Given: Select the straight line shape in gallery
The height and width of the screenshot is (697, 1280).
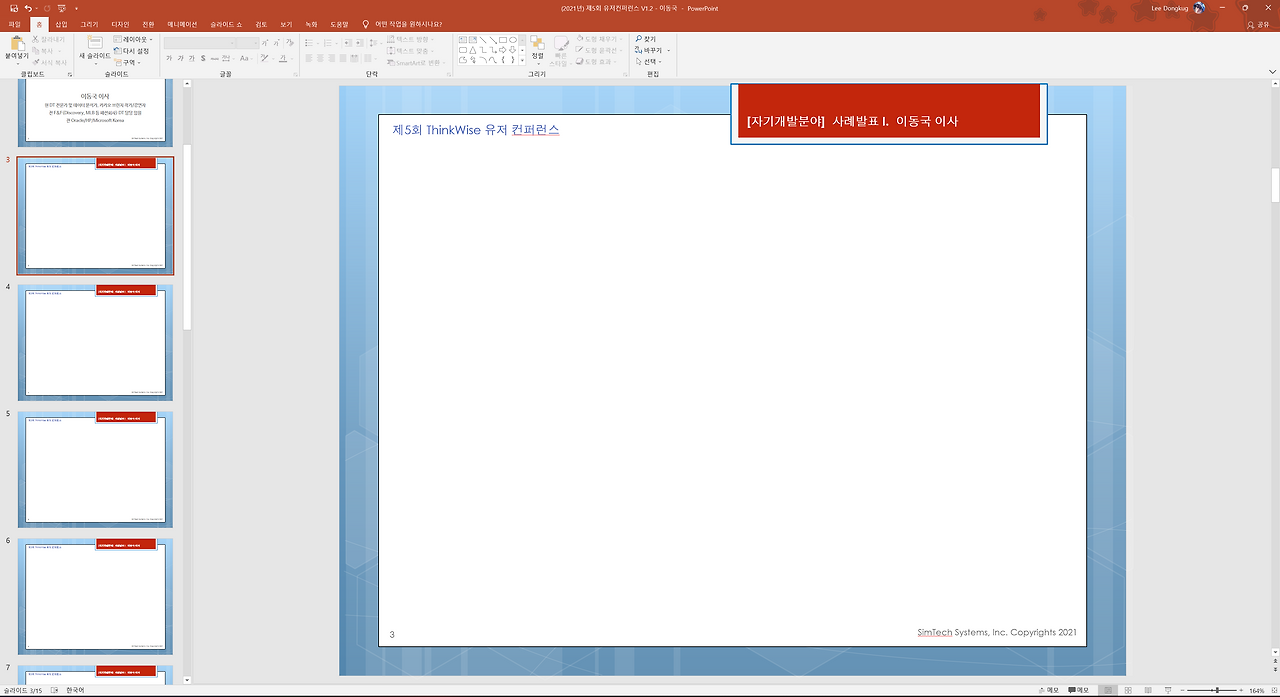Looking at the screenshot, I should tap(484, 40).
